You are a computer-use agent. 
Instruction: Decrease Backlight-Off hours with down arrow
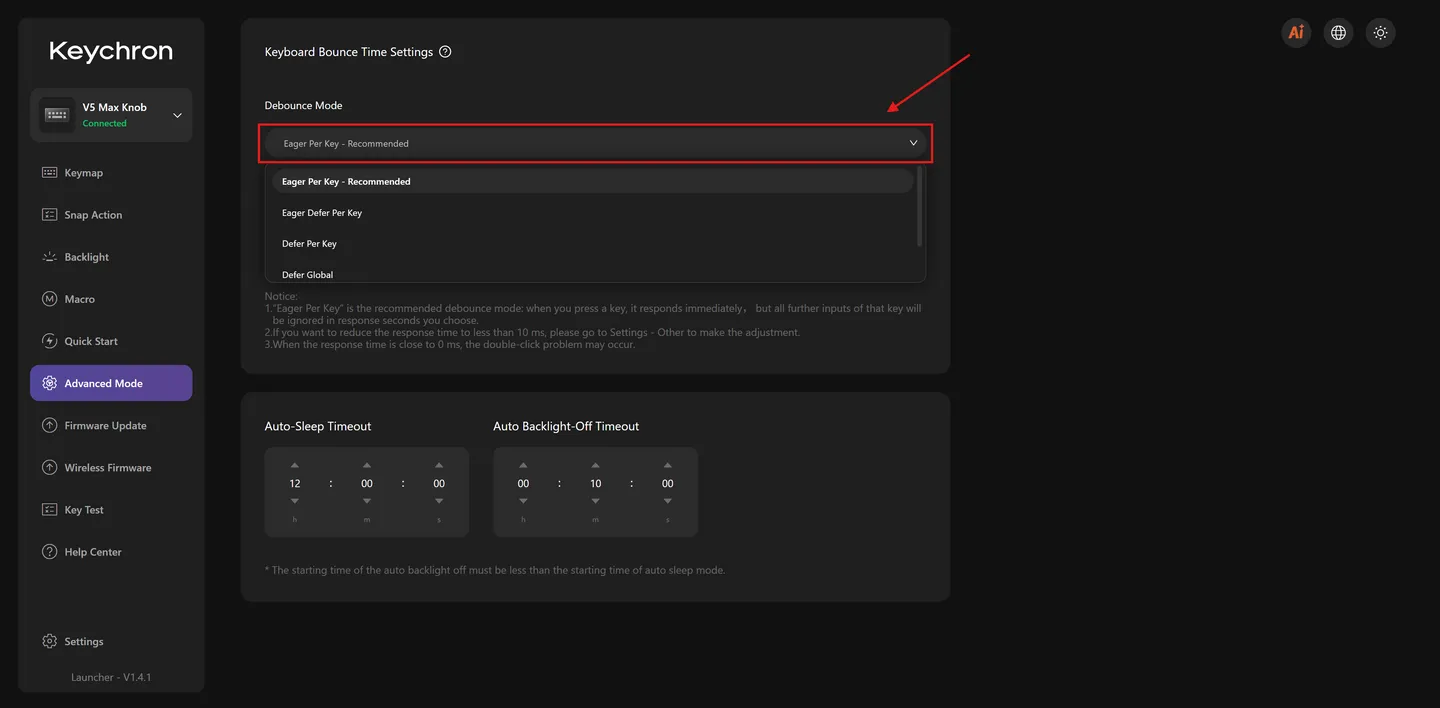pos(523,501)
